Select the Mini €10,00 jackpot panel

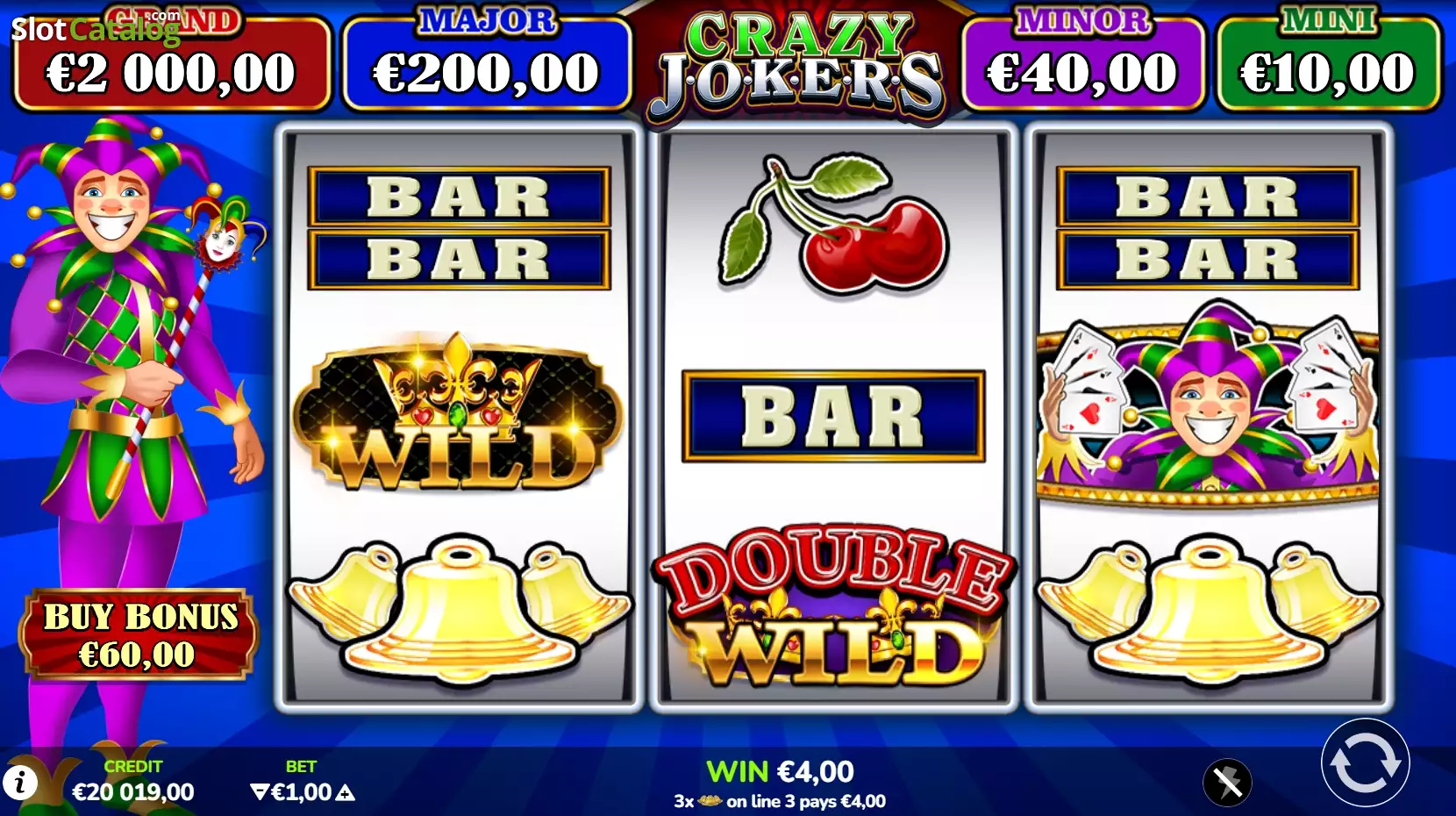click(x=1328, y=61)
